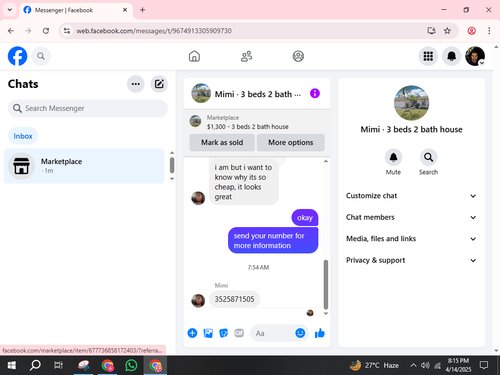This screenshot has width=500, height=375.
Task: Attach a photo using image icon
Action: tap(208, 333)
